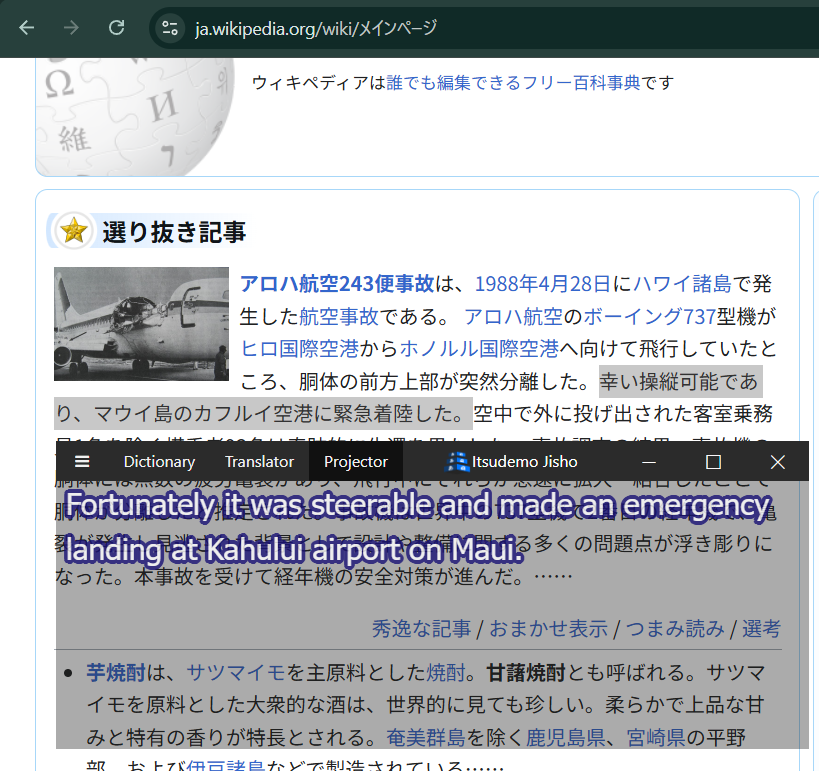Image resolution: width=819 pixels, height=771 pixels.
Task: Open the 選考 link
Action: (762, 629)
